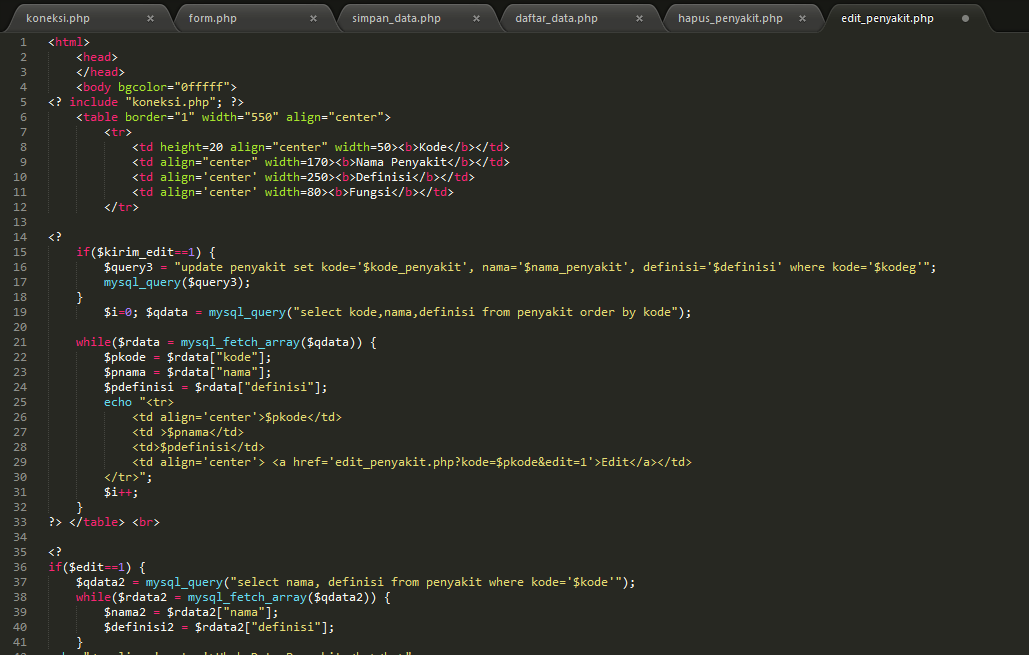Click line number 16 in the gutter
The image size is (1029, 655).
22,266
